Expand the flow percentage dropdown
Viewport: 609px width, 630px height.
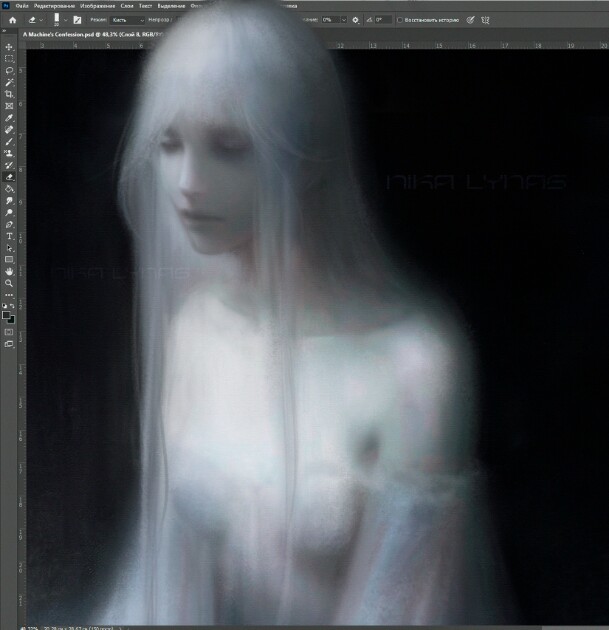pos(344,20)
